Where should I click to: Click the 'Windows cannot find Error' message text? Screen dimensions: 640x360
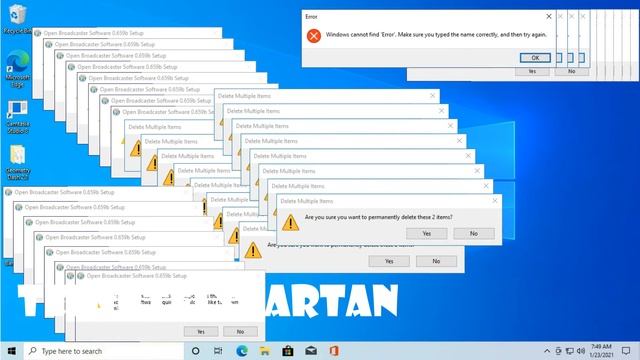tap(436, 35)
